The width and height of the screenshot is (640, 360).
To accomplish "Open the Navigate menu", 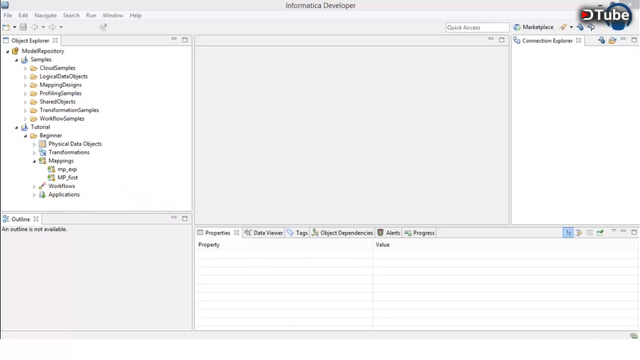I will [x=45, y=15].
